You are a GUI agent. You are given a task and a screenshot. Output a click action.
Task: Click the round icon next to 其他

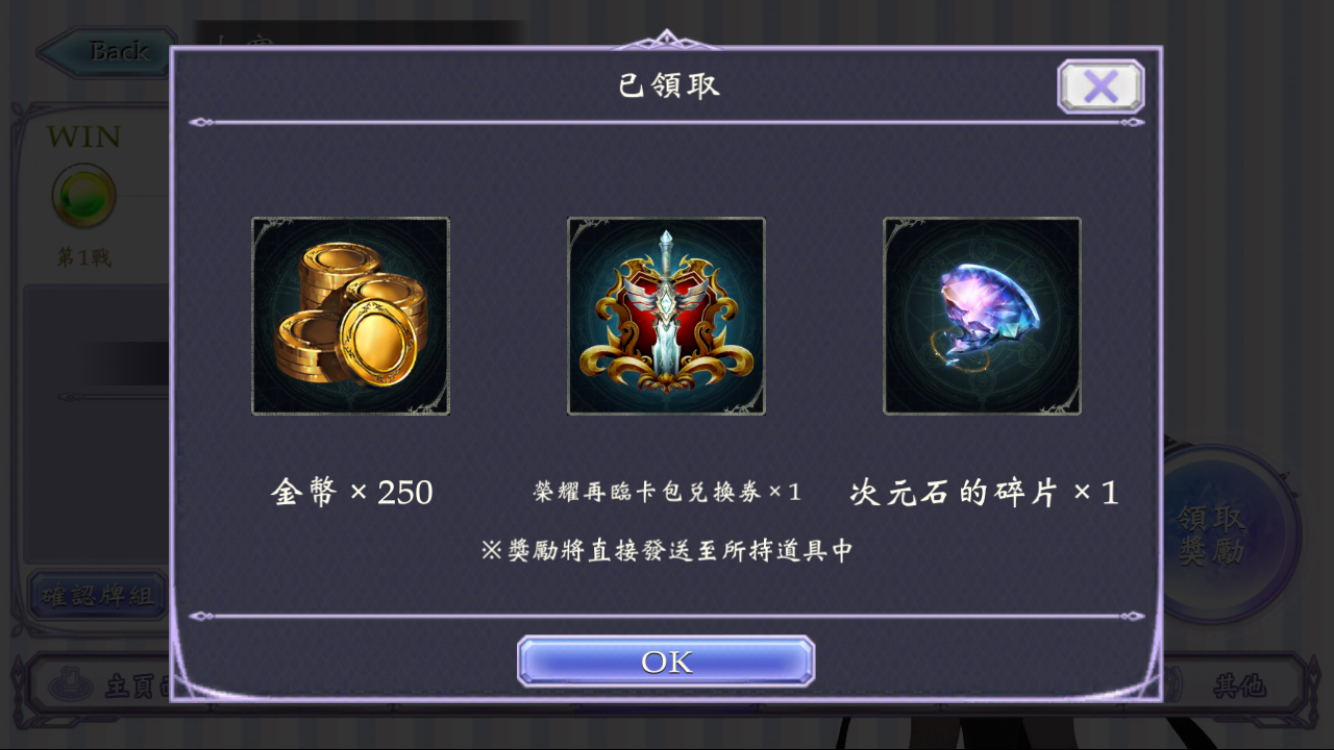point(1172,685)
